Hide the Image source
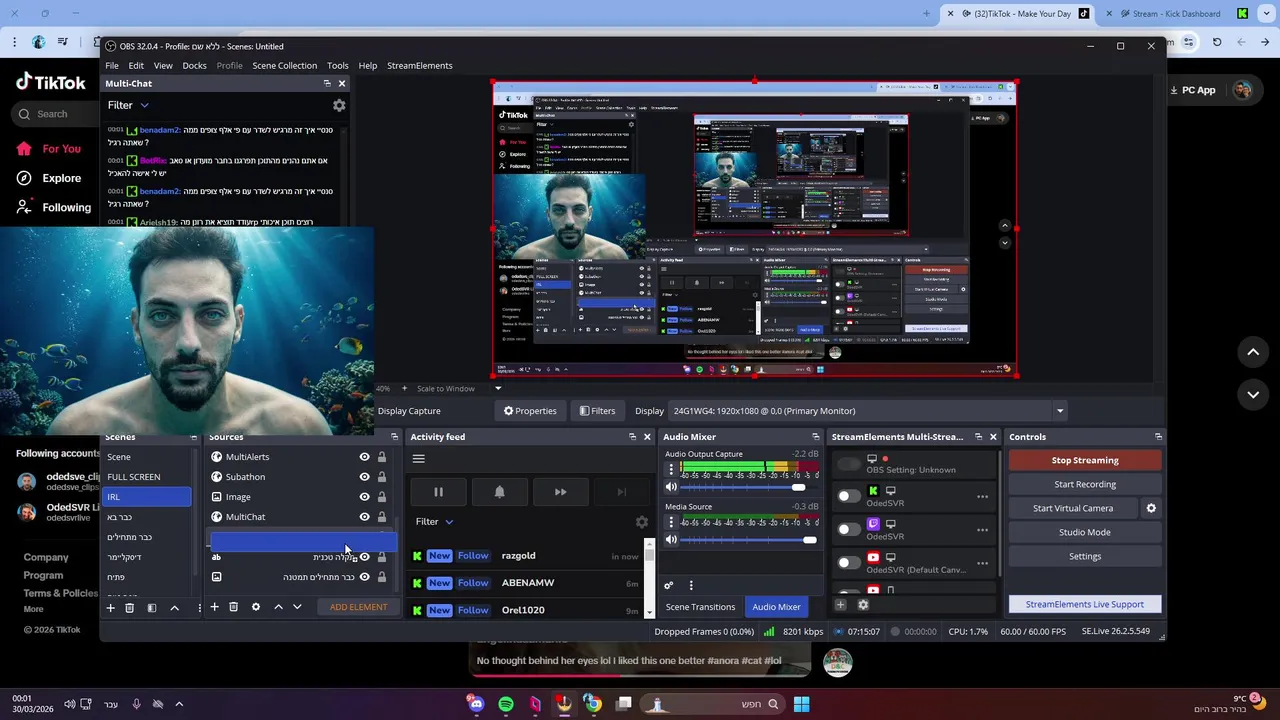Image resolution: width=1280 pixels, height=720 pixels. pyautogui.click(x=364, y=497)
